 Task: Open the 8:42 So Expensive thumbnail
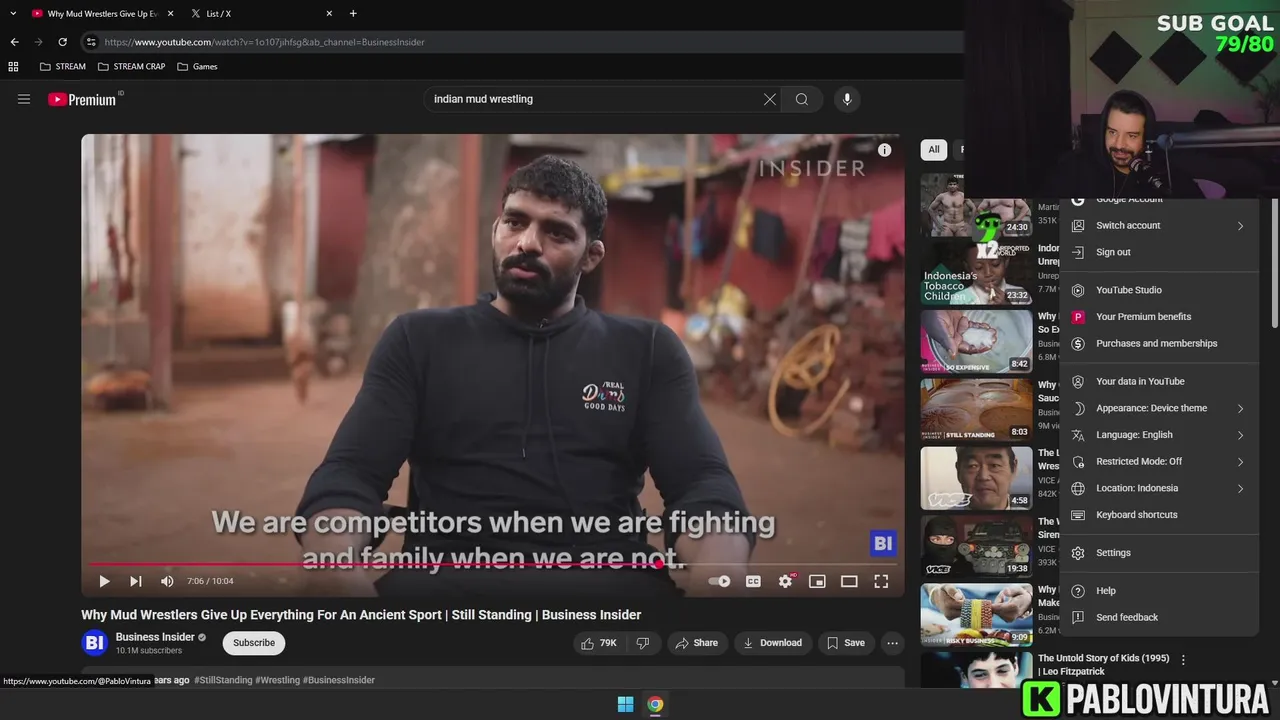click(976, 341)
